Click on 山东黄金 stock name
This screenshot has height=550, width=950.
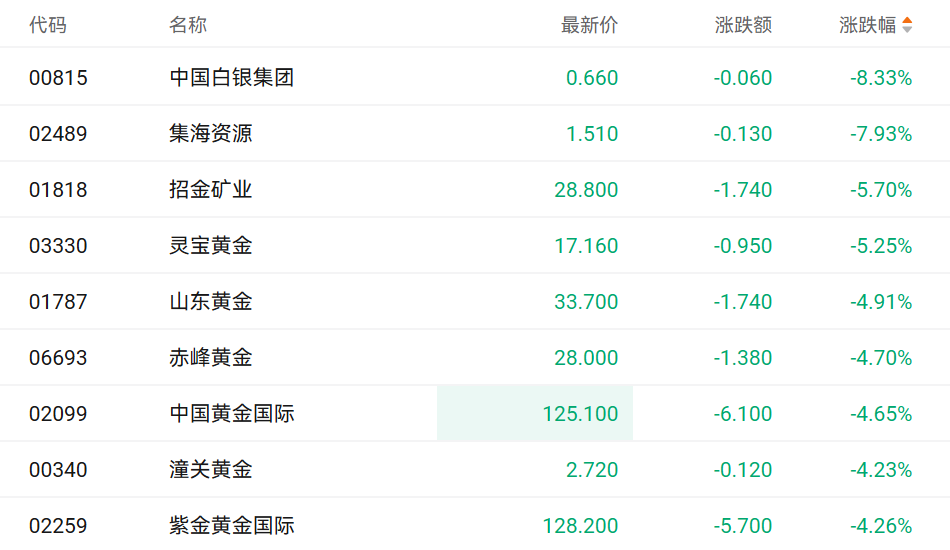[211, 301]
